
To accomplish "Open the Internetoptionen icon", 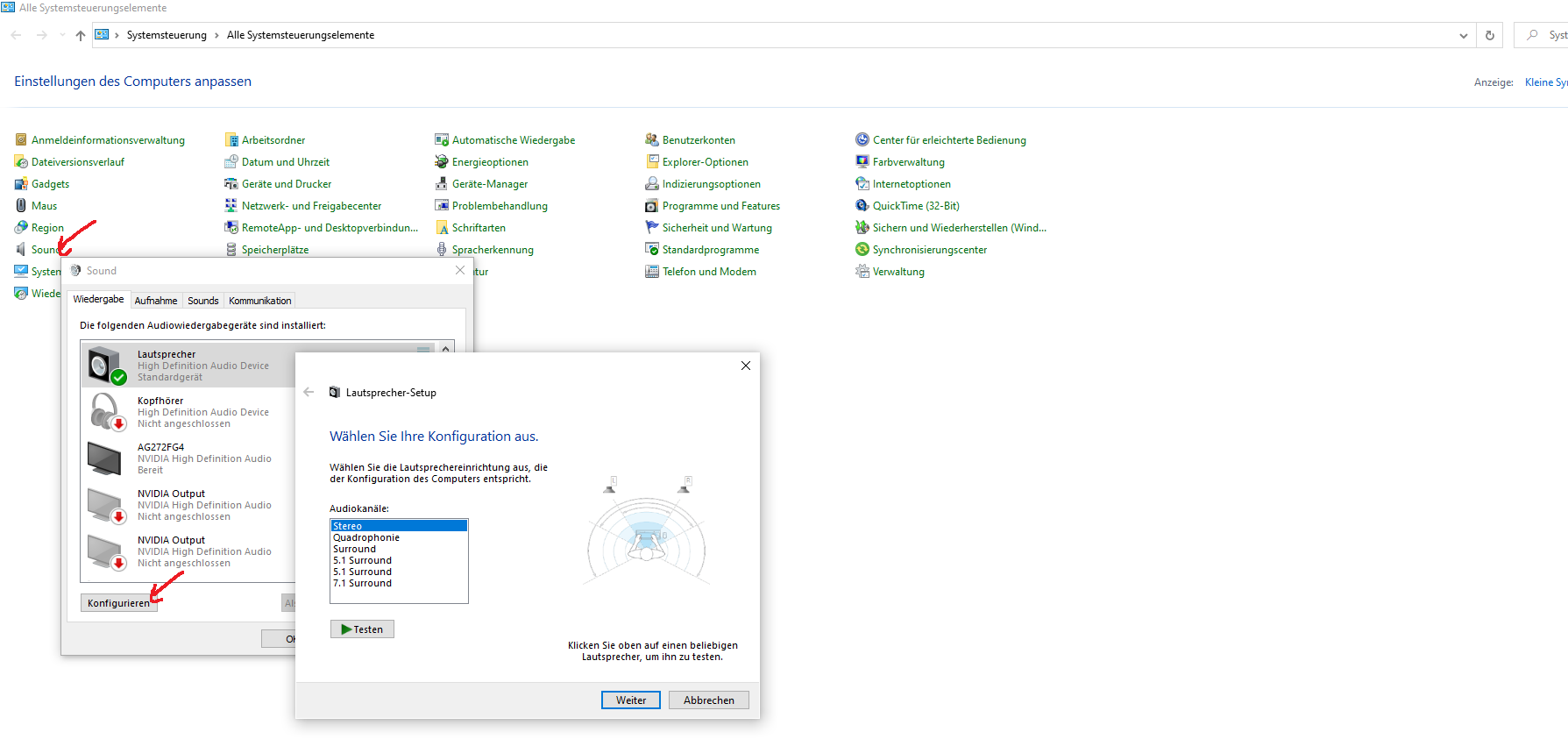I will pyautogui.click(x=862, y=184).
